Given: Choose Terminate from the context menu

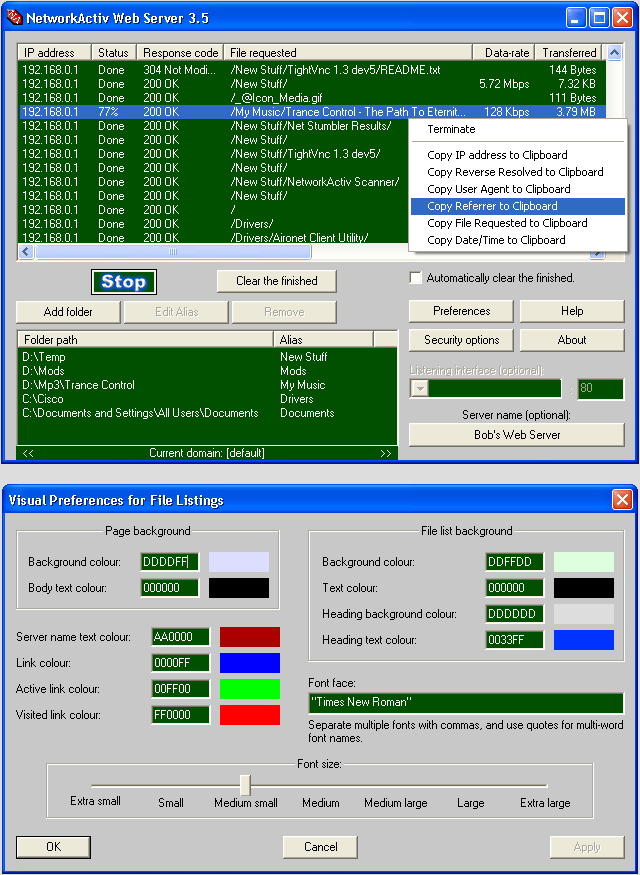Looking at the screenshot, I should tap(451, 129).
